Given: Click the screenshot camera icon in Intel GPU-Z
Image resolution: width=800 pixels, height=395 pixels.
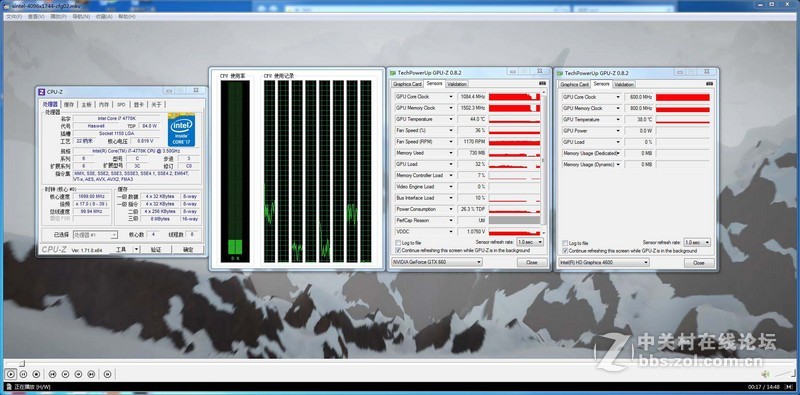Looking at the screenshot, I should coord(709,84).
